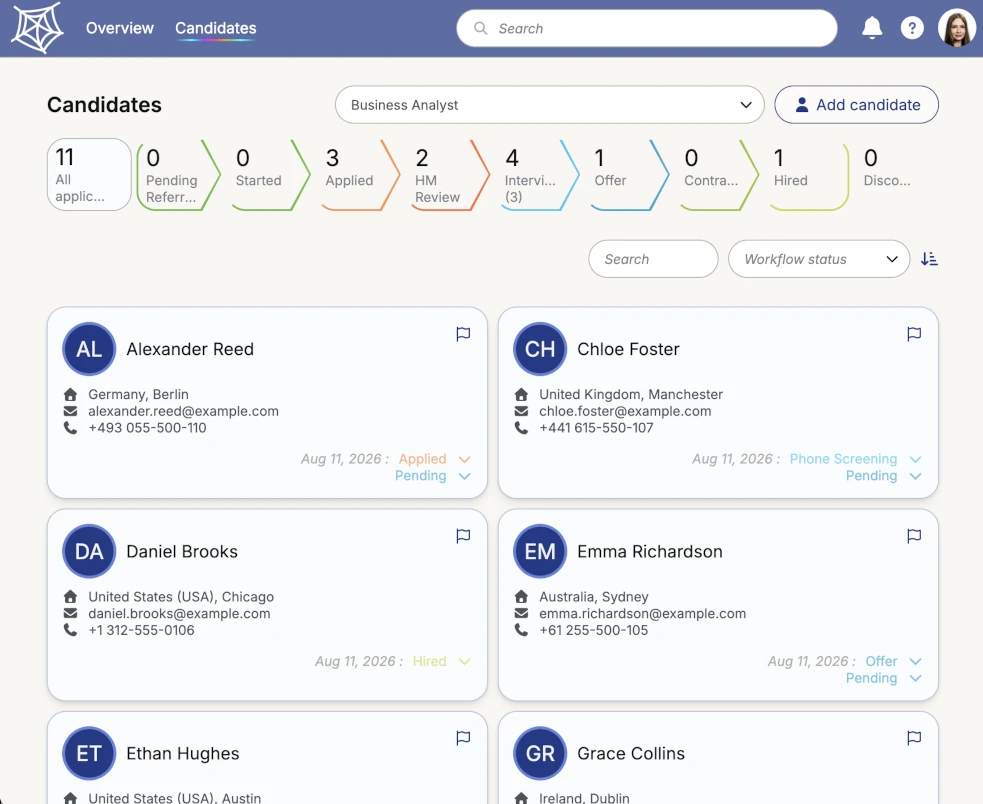The width and height of the screenshot is (983, 804).
Task: Flag Daniel Brooks's card
Action: (463, 536)
